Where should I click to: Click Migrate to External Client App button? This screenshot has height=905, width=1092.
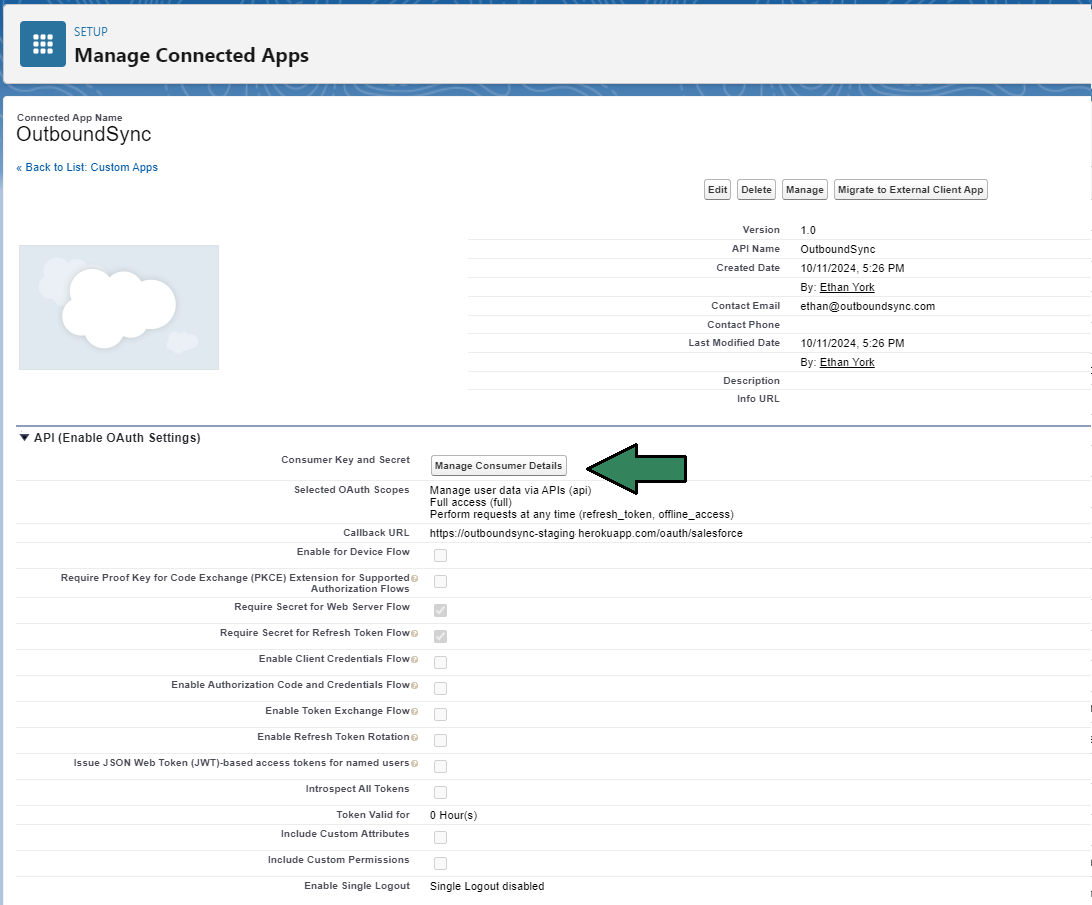point(910,189)
